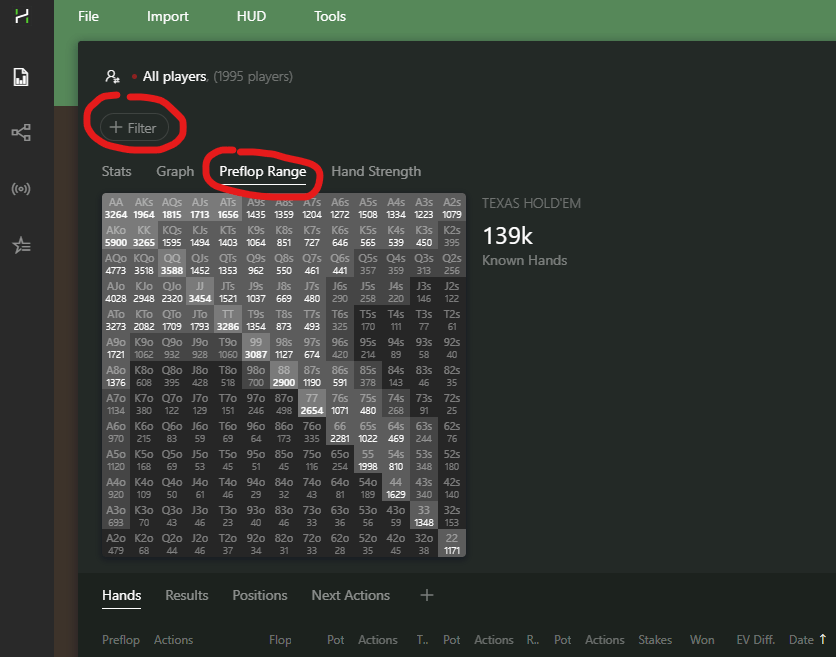Open the Next Actions tab
Image resolution: width=836 pixels, height=657 pixels.
(x=350, y=595)
